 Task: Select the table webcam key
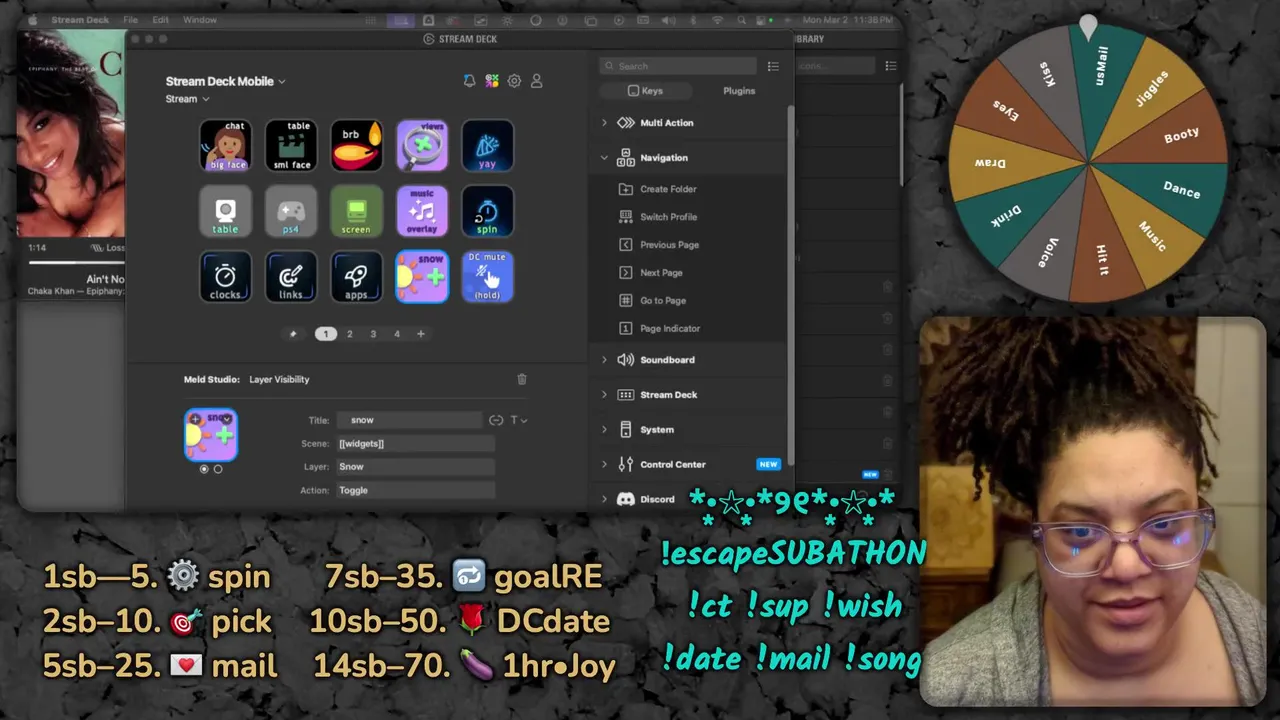(225, 211)
